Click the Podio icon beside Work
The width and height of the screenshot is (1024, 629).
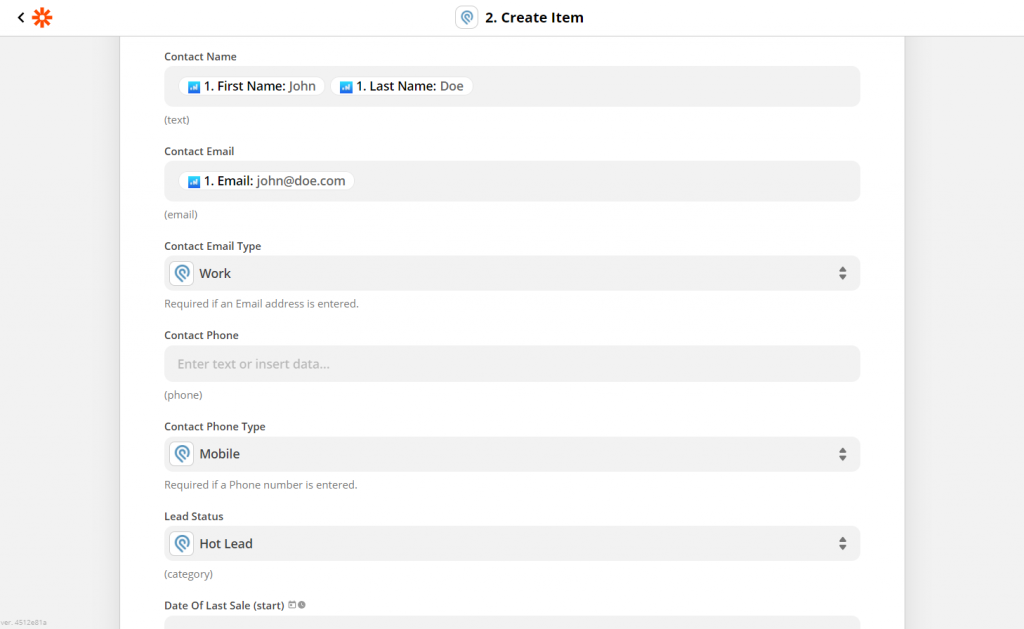182,273
